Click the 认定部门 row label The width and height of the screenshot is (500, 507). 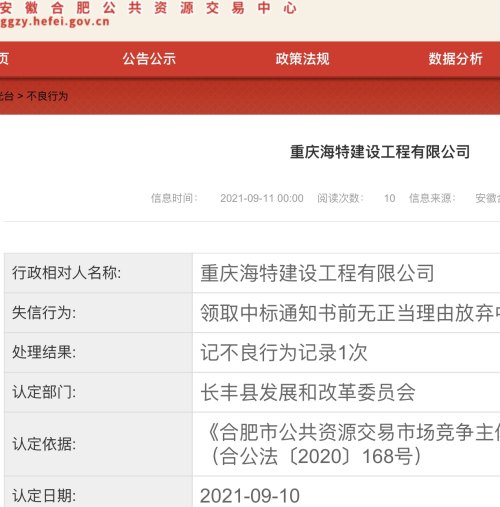pyautogui.click(x=44, y=392)
